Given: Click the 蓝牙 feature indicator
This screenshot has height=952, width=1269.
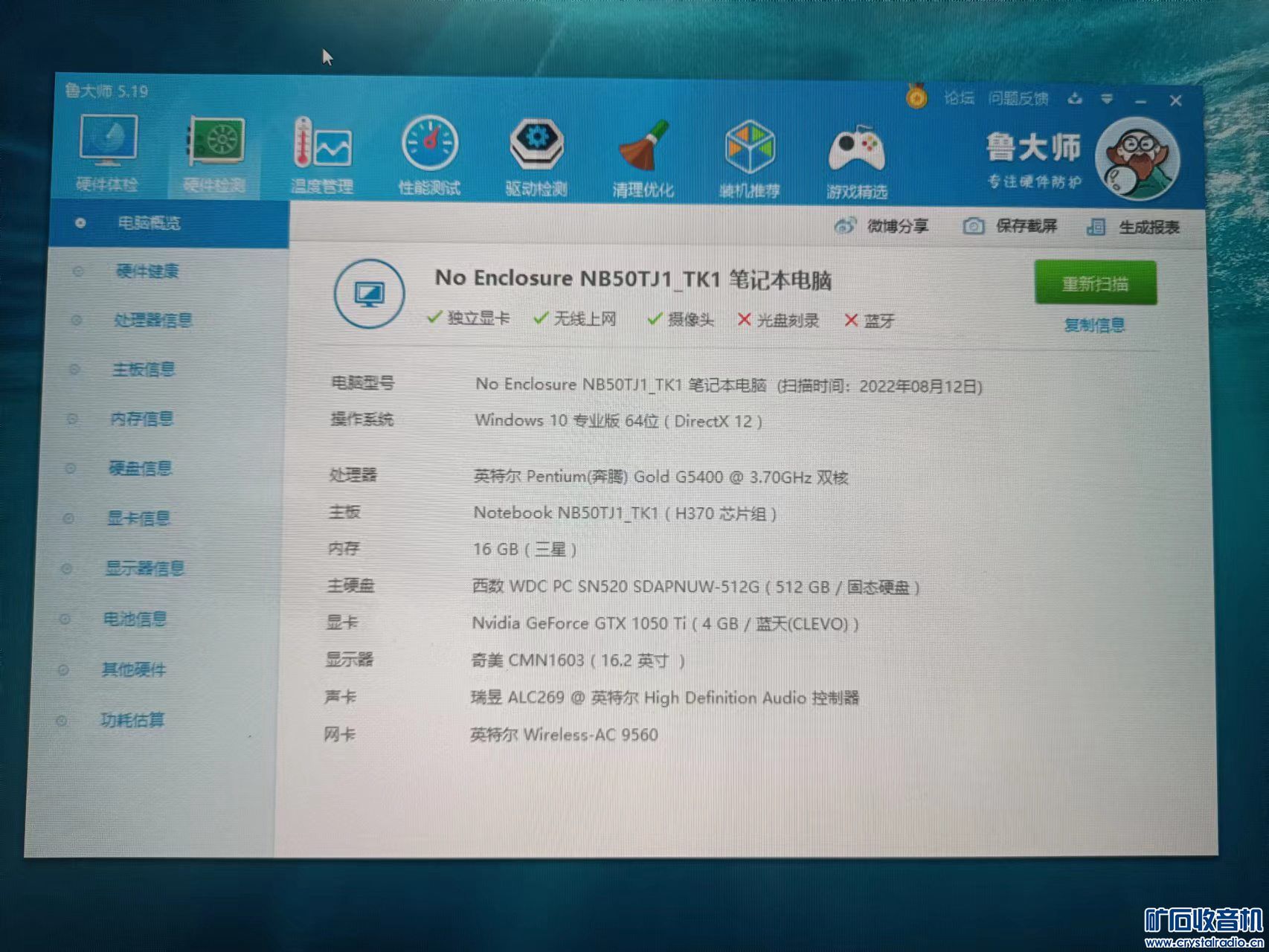Looking at the screenshot, I should (870, 321).
